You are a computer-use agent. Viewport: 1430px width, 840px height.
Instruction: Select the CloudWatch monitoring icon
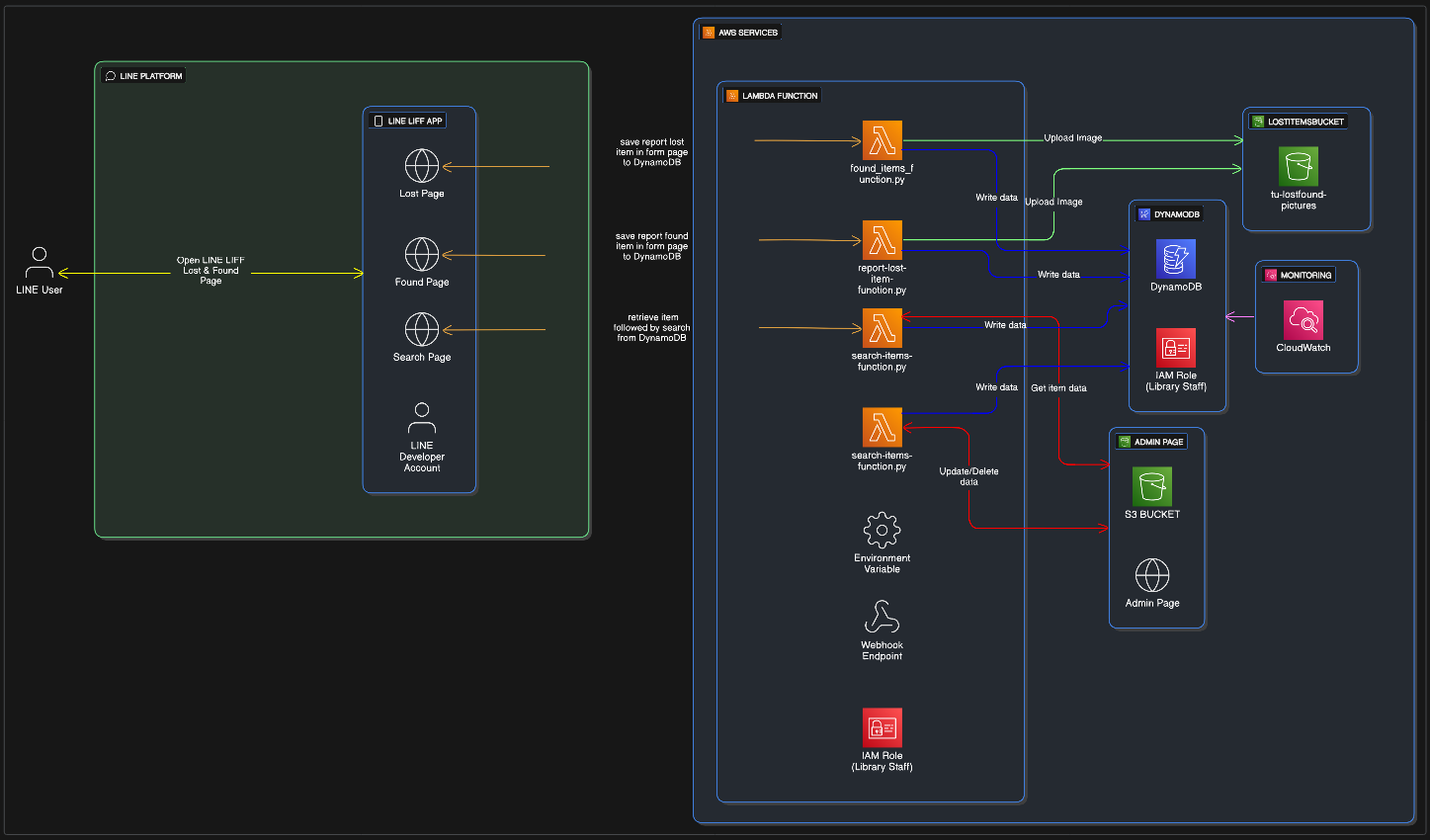tap(1304, 320)
